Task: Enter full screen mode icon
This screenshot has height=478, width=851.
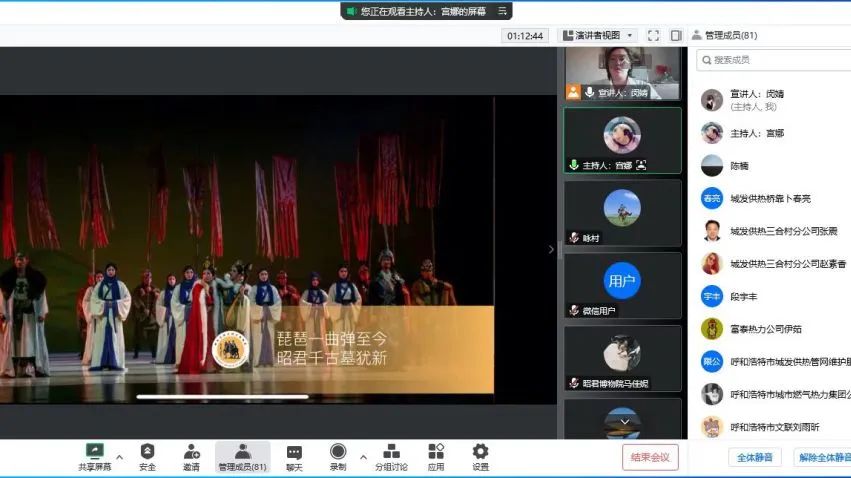Action: point(653,35)
